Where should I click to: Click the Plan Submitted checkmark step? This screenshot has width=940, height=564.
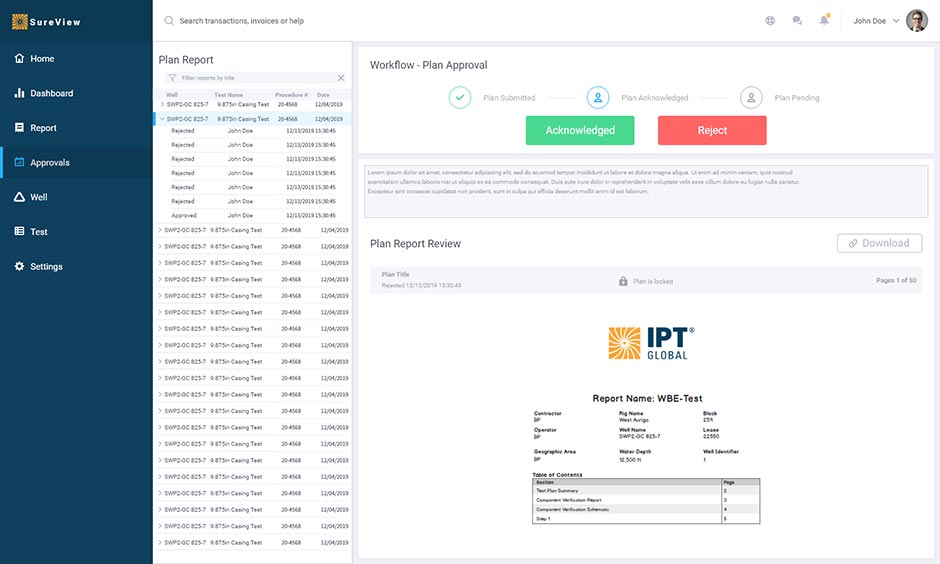[x=460, y=98]
